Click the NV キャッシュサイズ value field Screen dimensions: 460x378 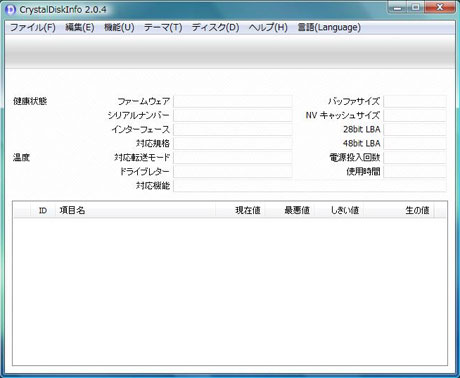coord(415,115)
